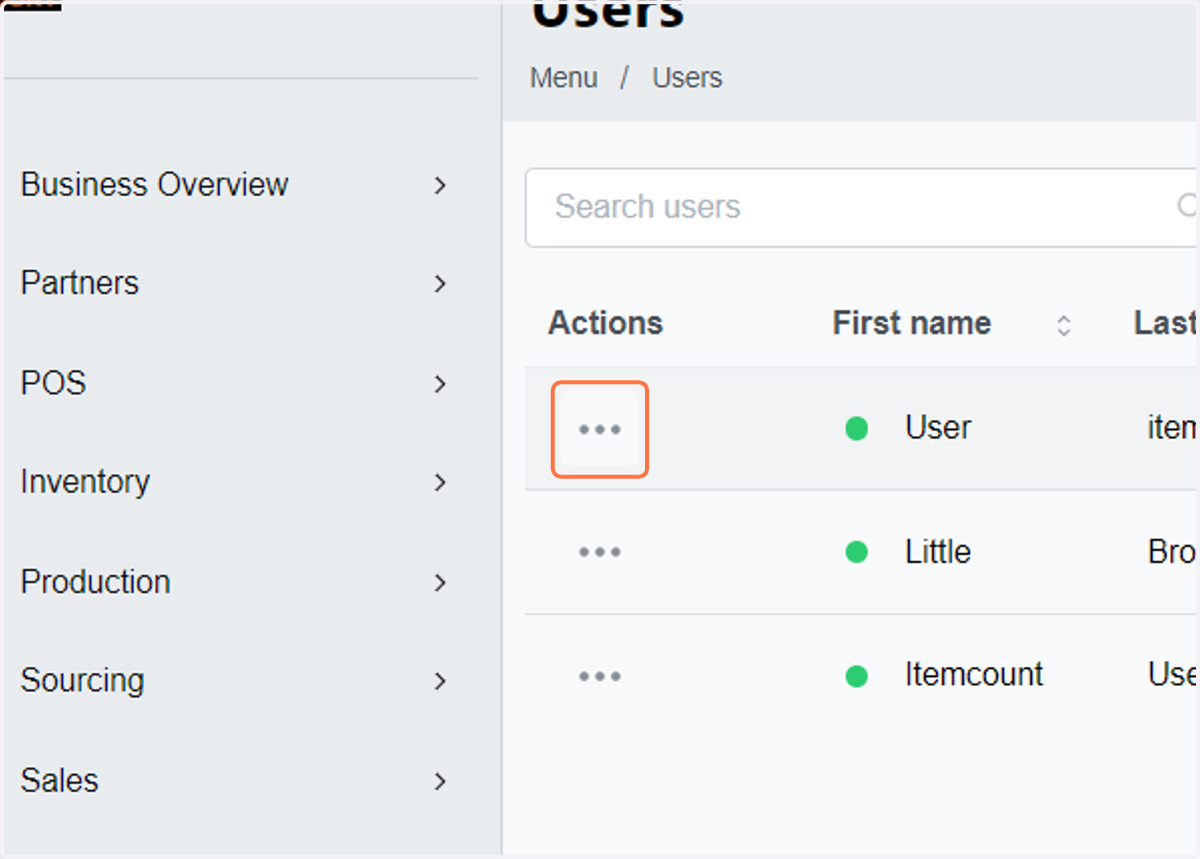
Task: Open Business Overview menu item
Action: [154, 184]
